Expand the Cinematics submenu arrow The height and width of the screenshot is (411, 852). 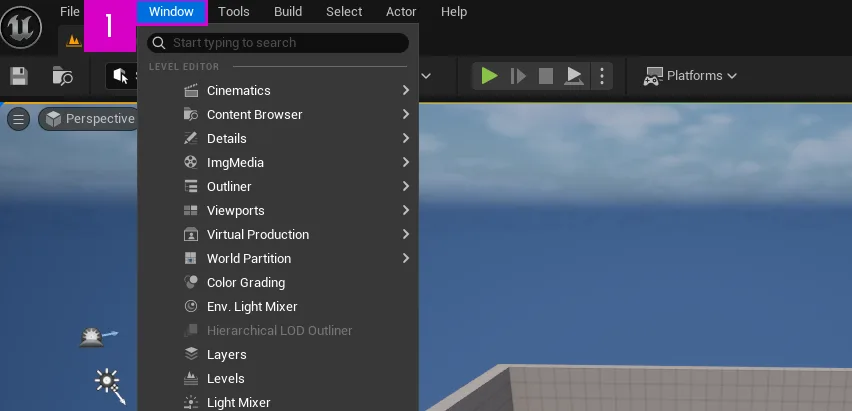click(406, 90)
